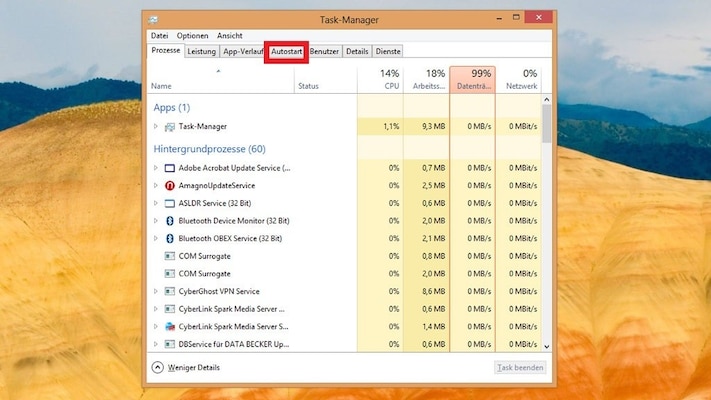Click the Task-Manager app icon in Apps list
The height and width of the screenshot is (400, 711).
[170, 127]
